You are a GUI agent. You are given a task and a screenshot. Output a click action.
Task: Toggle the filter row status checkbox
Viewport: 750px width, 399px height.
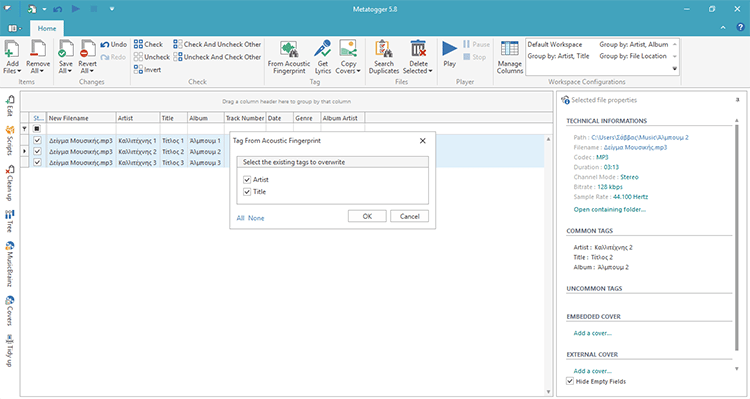pos(37,129)
